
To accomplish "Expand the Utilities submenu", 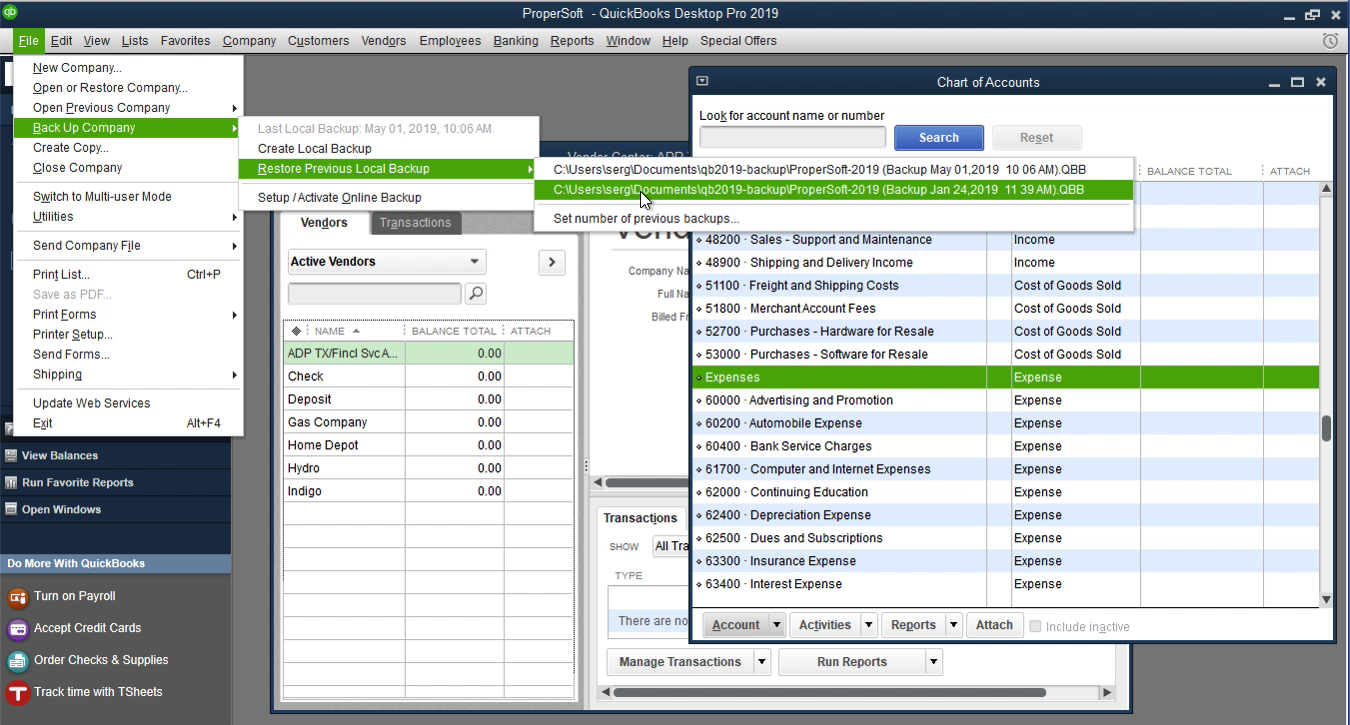I will click(x=128, y=217).
